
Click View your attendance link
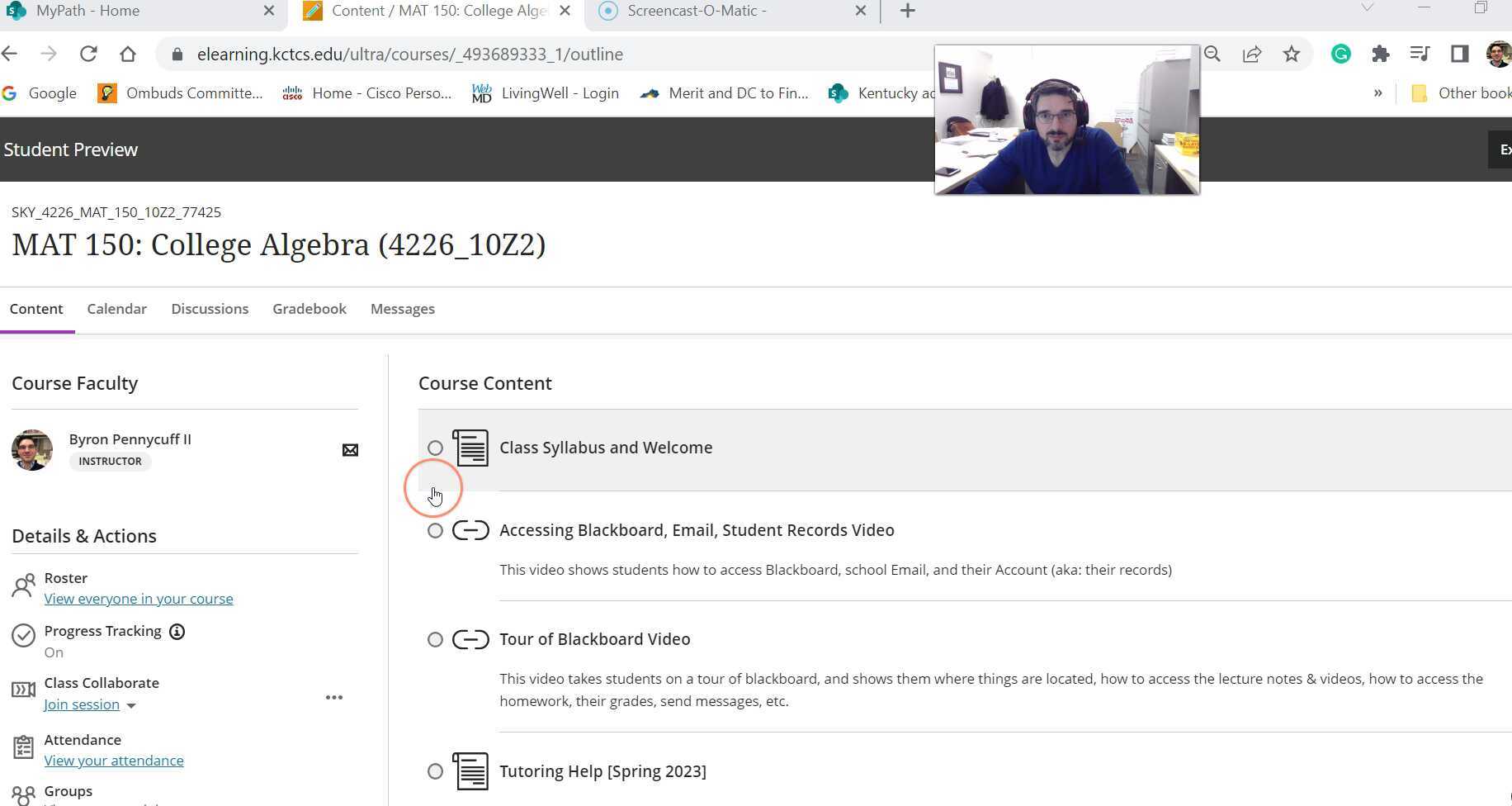coord(114,760)
